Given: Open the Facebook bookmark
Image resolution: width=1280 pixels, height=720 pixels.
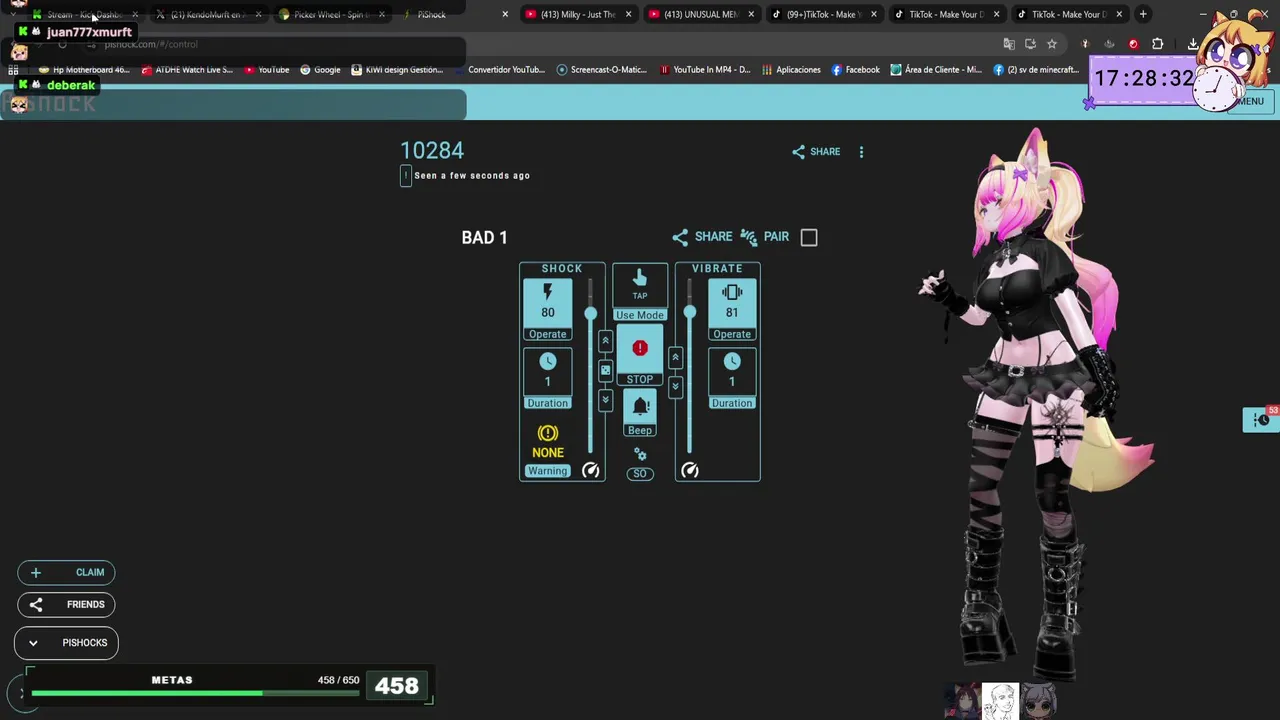Looking at the screenshot, I should pyautogui.click(x=855, y=70).
